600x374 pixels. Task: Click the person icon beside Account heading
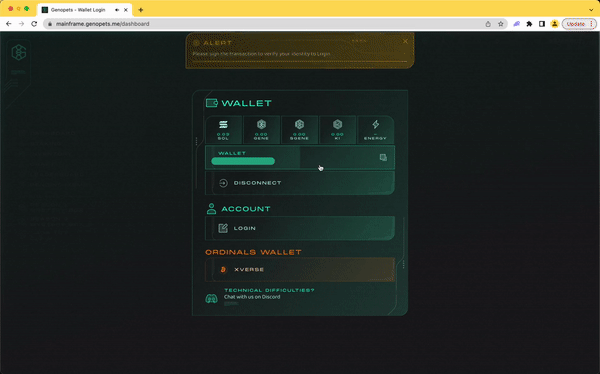(211, 209)
